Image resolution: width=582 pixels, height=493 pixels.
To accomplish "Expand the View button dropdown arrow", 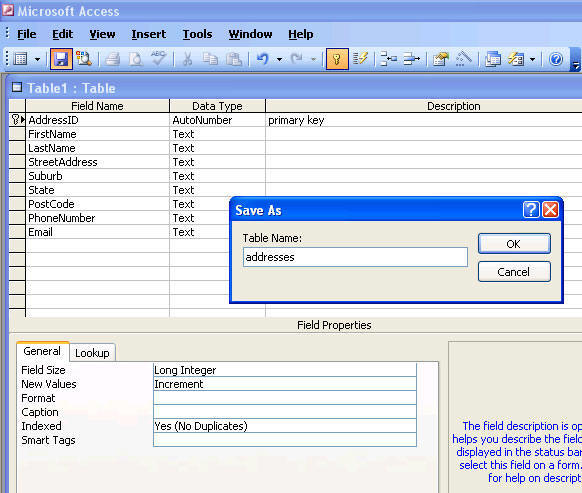I will click(x=37, y=59).
